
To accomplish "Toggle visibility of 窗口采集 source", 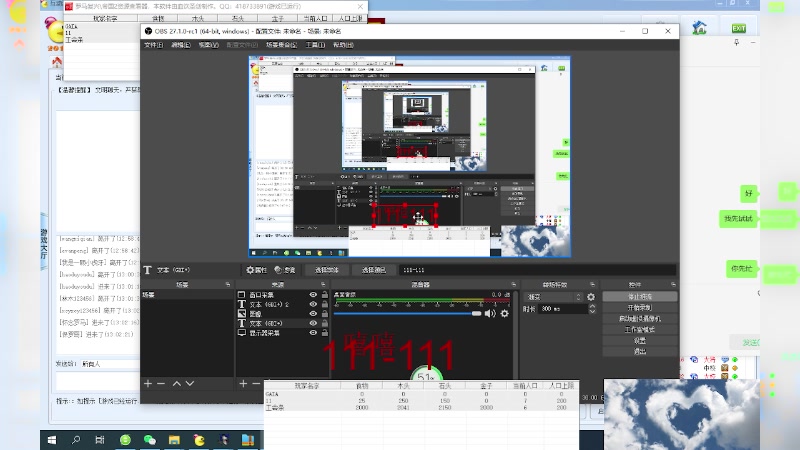I will tap(313, 295).
